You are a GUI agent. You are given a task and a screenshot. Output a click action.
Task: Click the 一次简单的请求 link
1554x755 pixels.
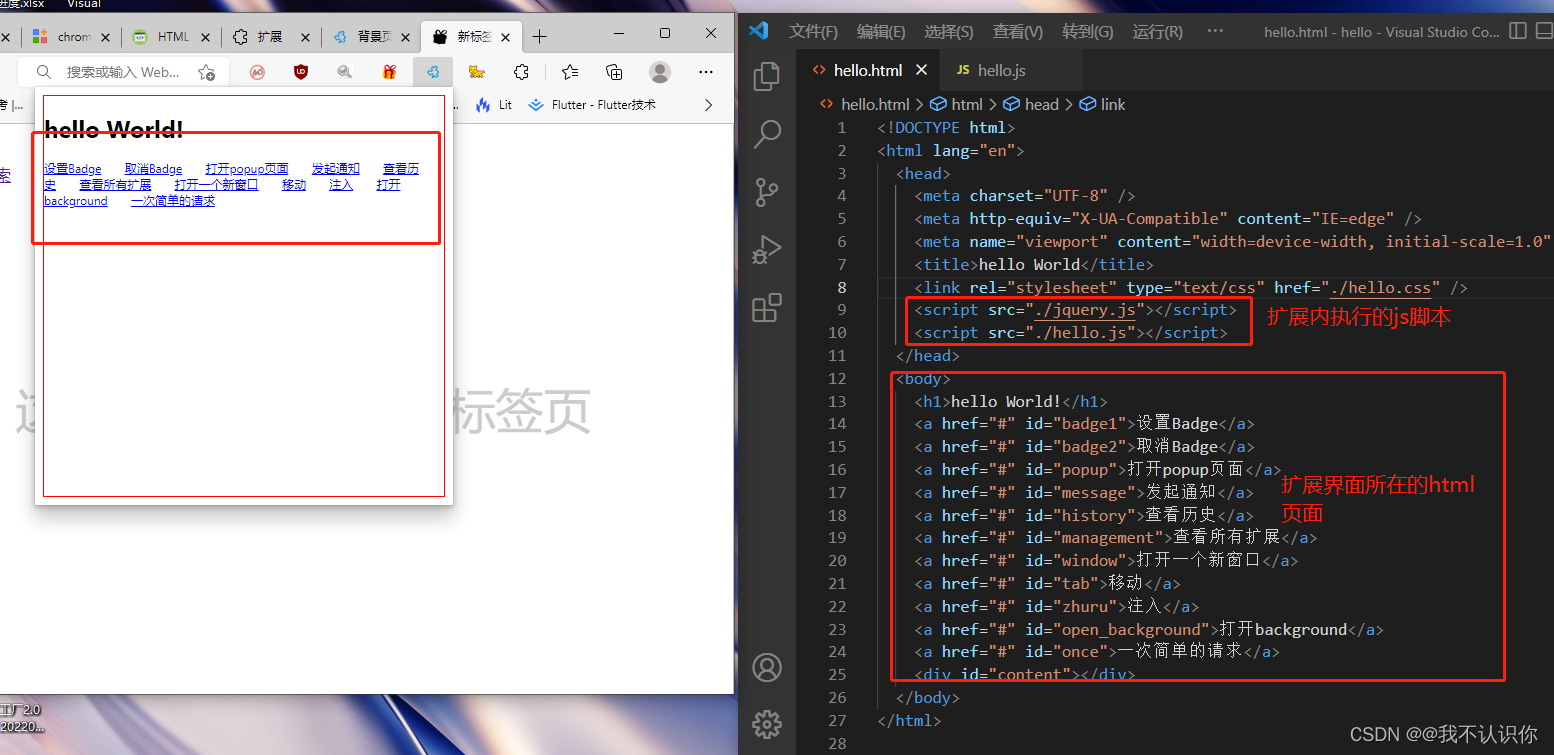(x=173, y=201)
